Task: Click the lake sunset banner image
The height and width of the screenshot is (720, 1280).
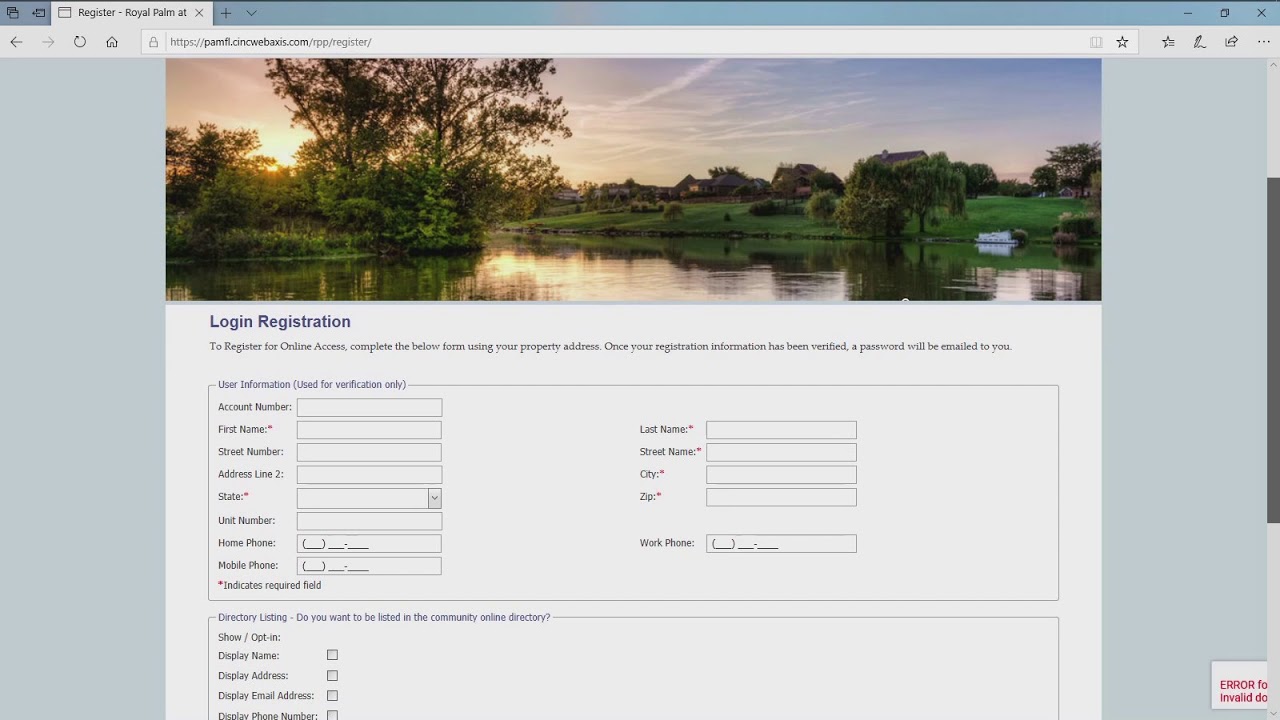Action: pyautogui.click(x=633, y=179)
